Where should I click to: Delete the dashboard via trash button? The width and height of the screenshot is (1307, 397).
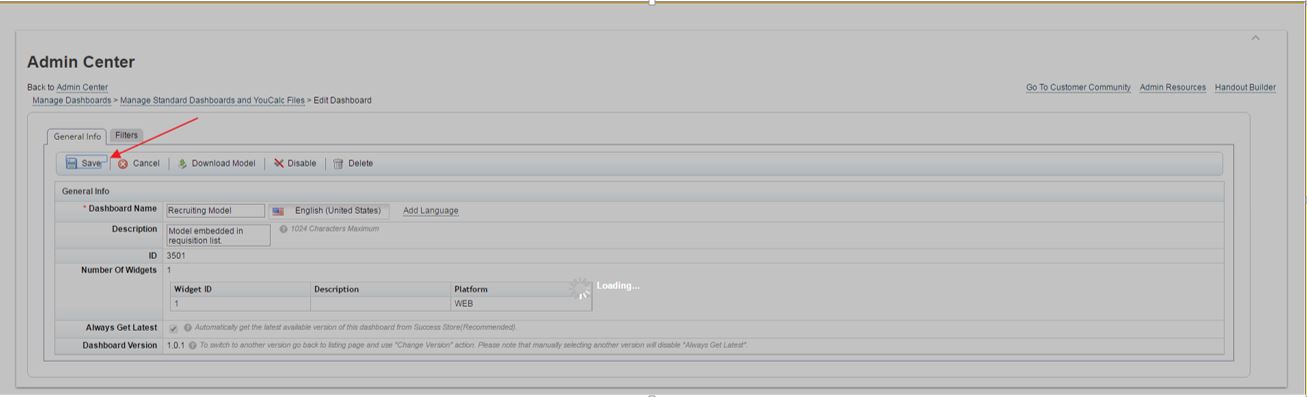click(x=353, y=163)
